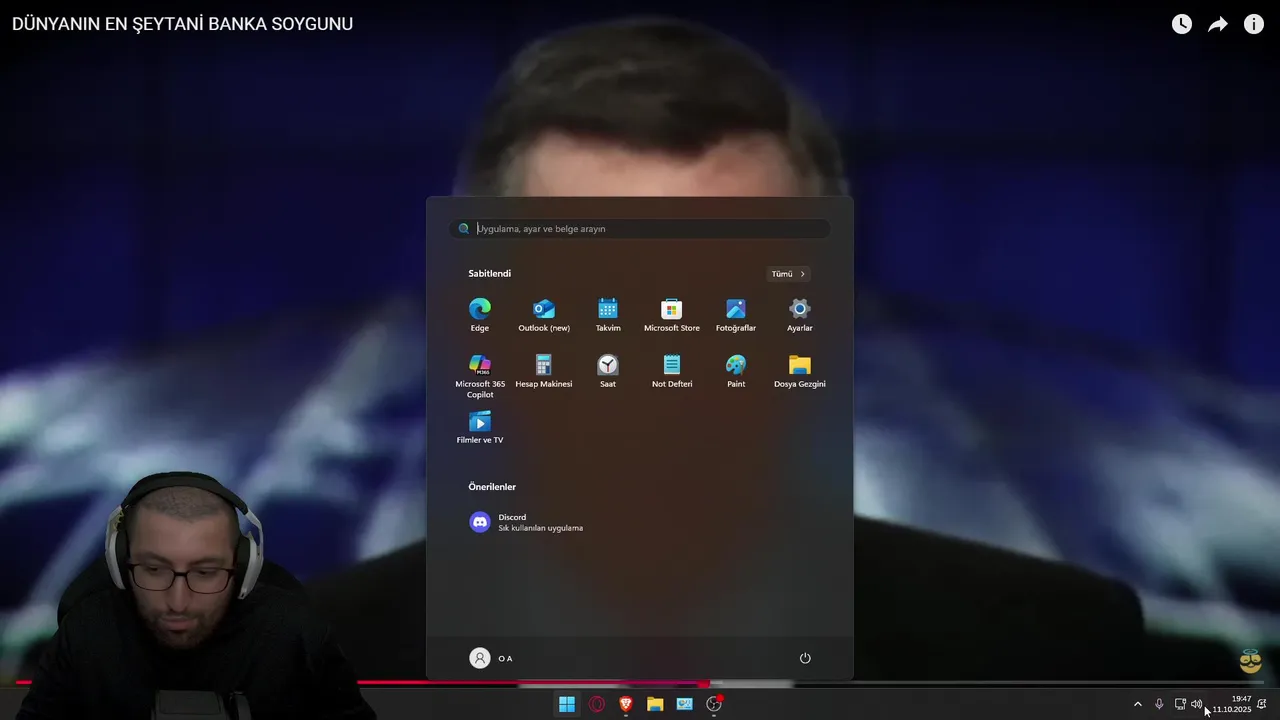Launch Outlook (new) app
Screen dimensions: 1280x720
[x=544, y=314]
